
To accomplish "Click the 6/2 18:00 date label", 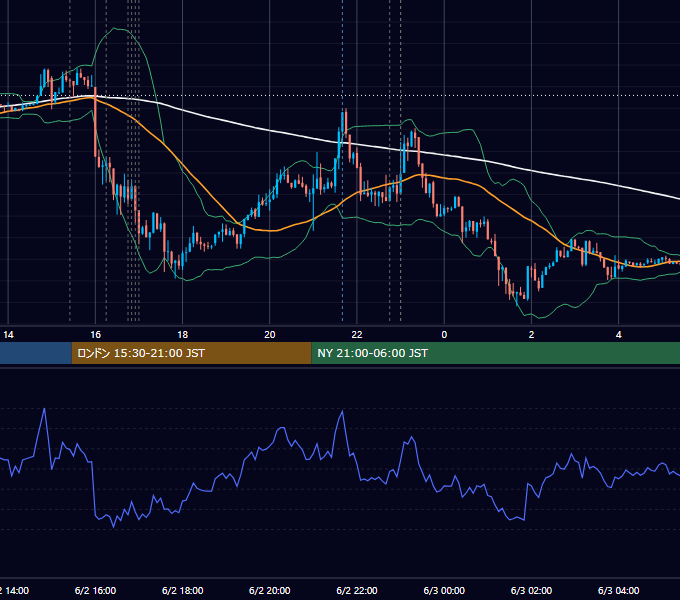I will click(x=183, y=590).
